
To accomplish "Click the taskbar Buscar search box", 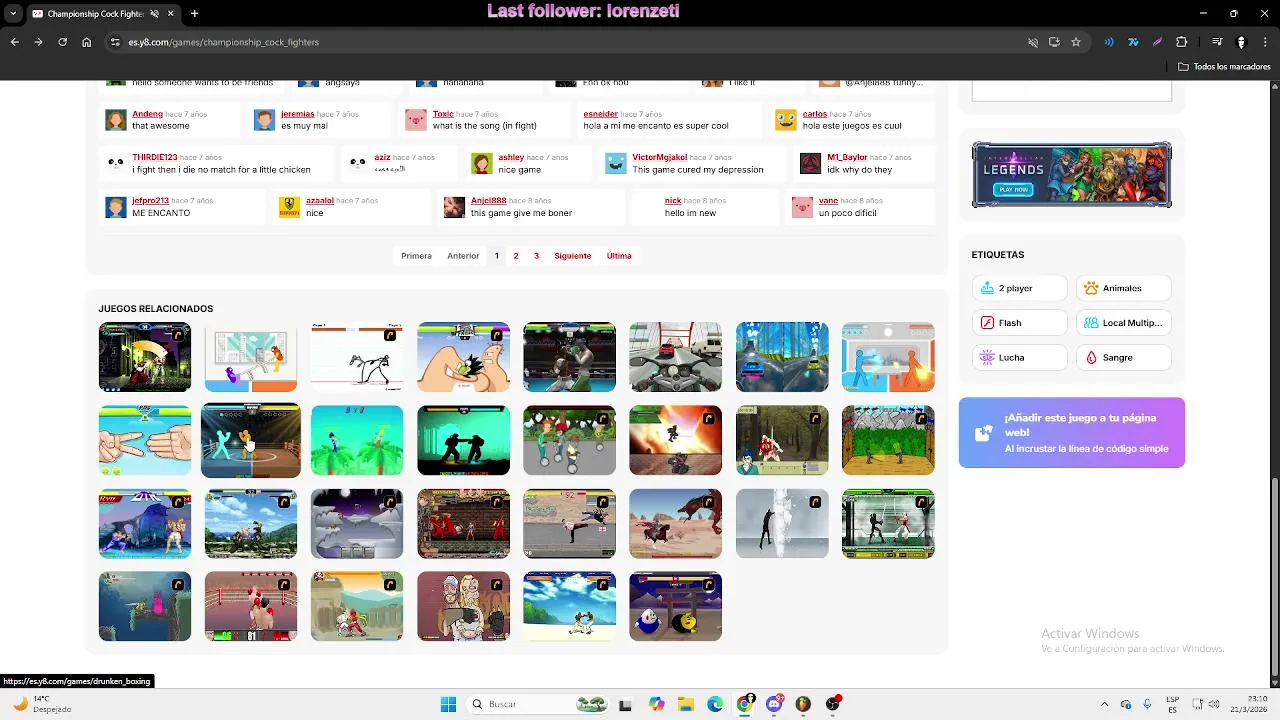I will [x=538, y=704].
